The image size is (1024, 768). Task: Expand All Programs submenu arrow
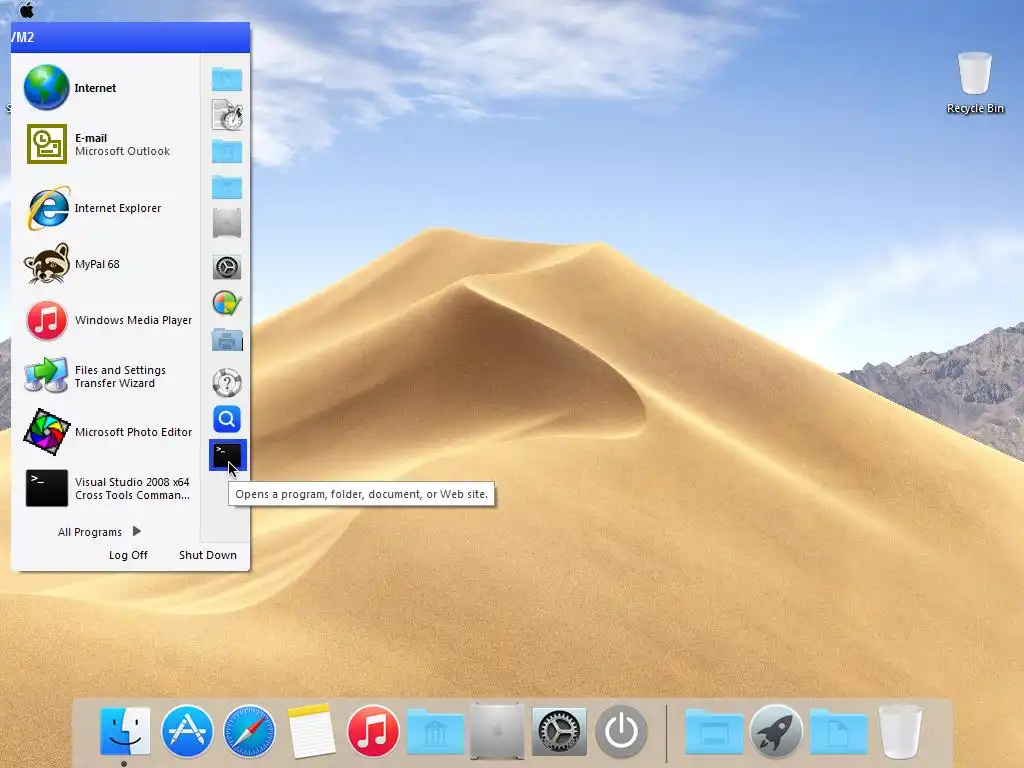136,531
